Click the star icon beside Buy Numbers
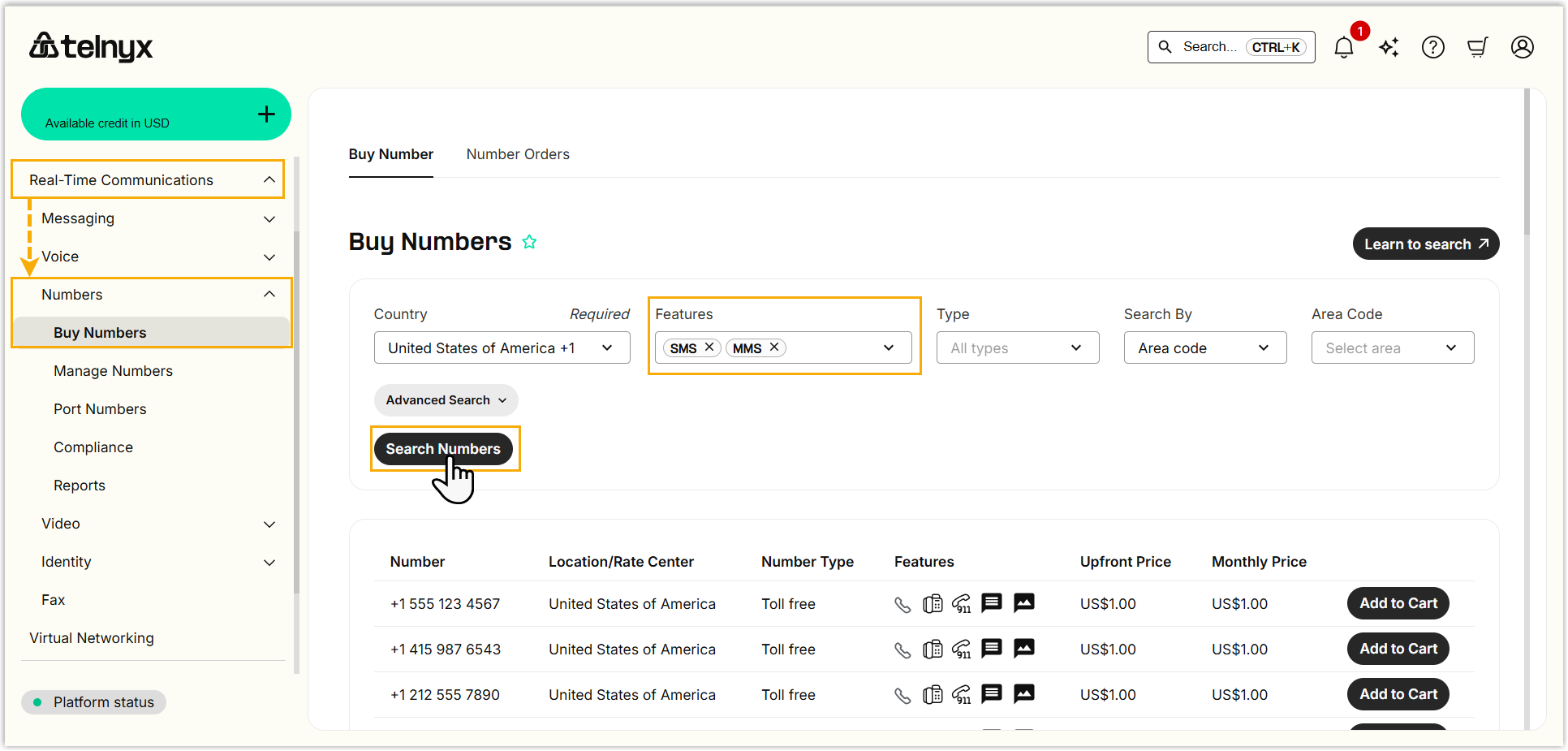Viewport: 1568px width, 751px height. coord(529,242)
